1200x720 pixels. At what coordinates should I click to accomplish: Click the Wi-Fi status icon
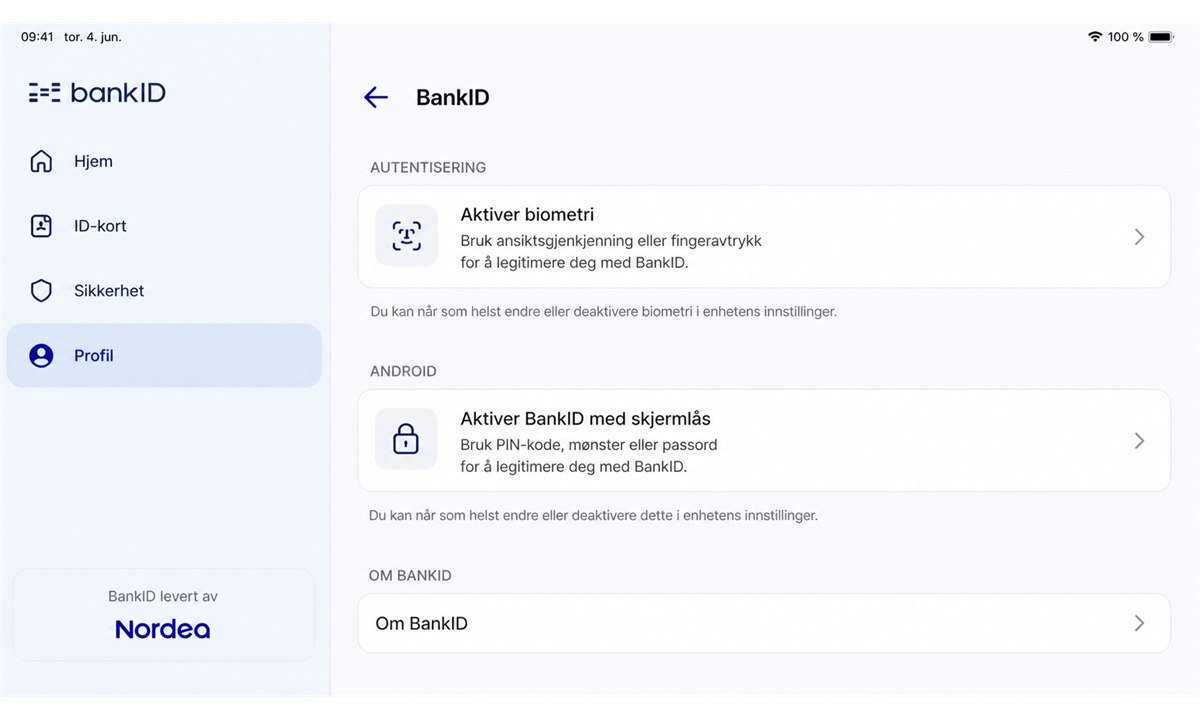coord(1095,37)
